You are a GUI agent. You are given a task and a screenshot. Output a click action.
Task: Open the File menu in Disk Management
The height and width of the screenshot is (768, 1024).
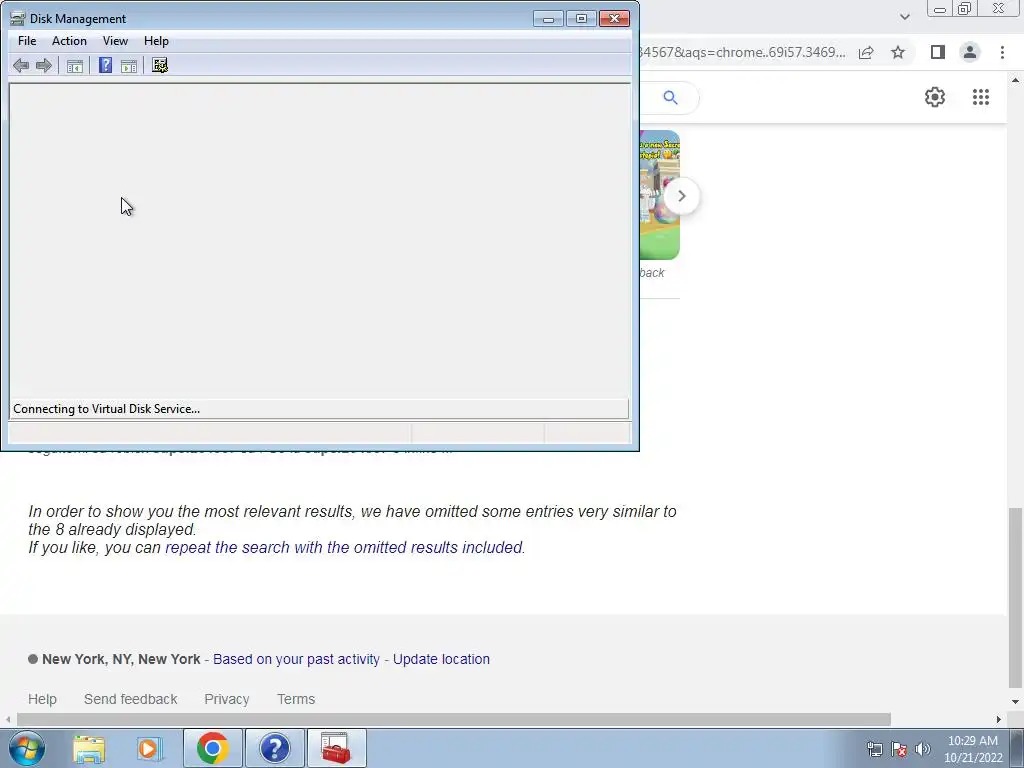[27, 40]
